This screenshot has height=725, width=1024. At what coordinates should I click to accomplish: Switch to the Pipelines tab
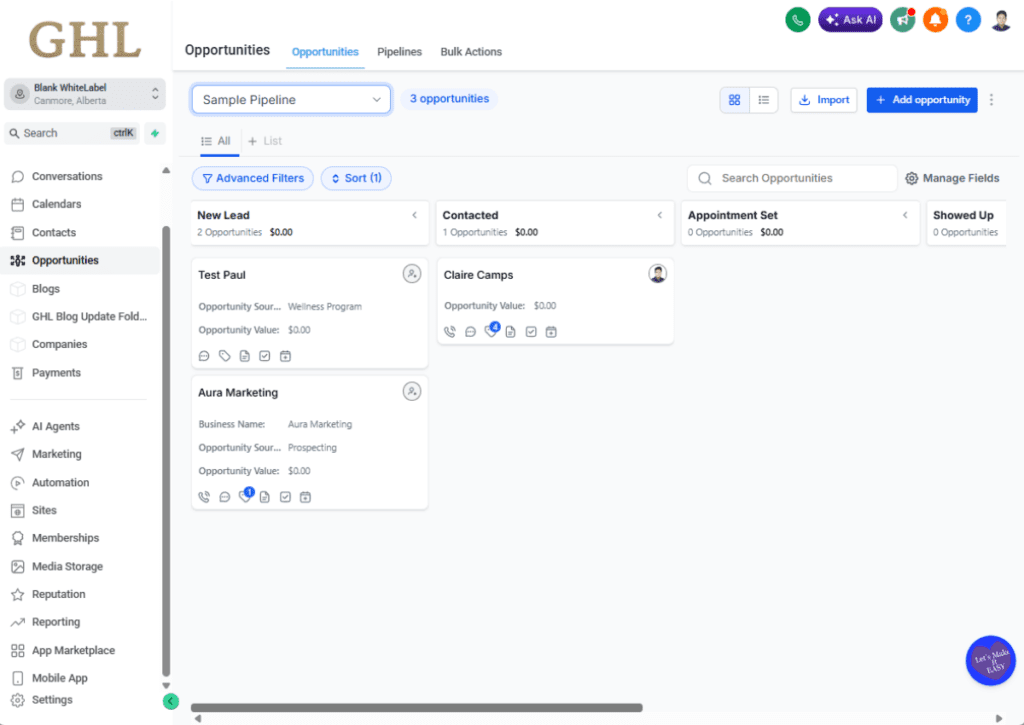pyautogui.click(x=399, y=52)
